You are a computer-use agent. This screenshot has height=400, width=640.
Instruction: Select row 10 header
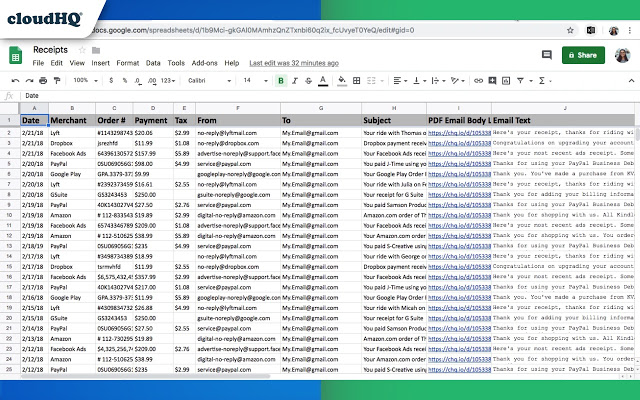click(x=9, y=215)
